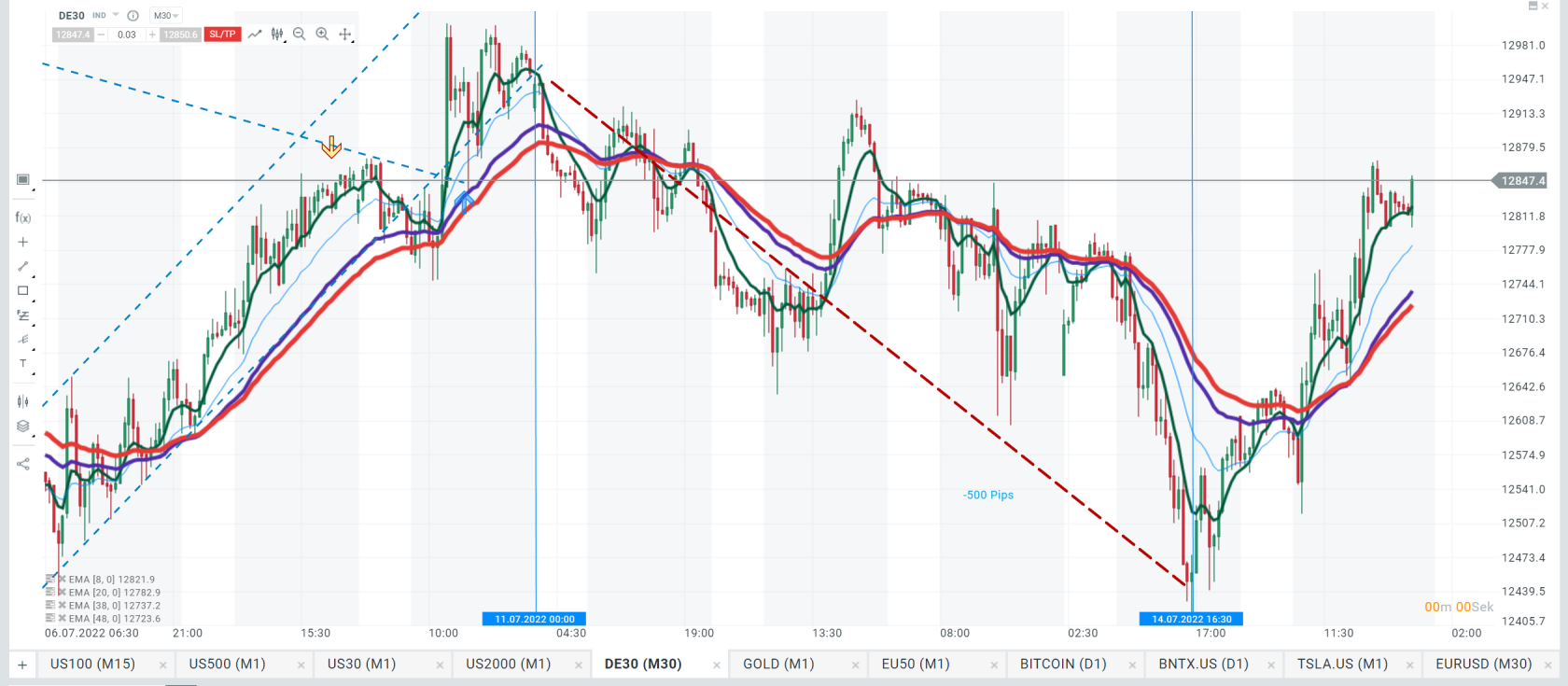Click the move chart crosshair arrows icon
Image resolution: width=1568 pixels, height=686 pixels.
tap(345, 35)
